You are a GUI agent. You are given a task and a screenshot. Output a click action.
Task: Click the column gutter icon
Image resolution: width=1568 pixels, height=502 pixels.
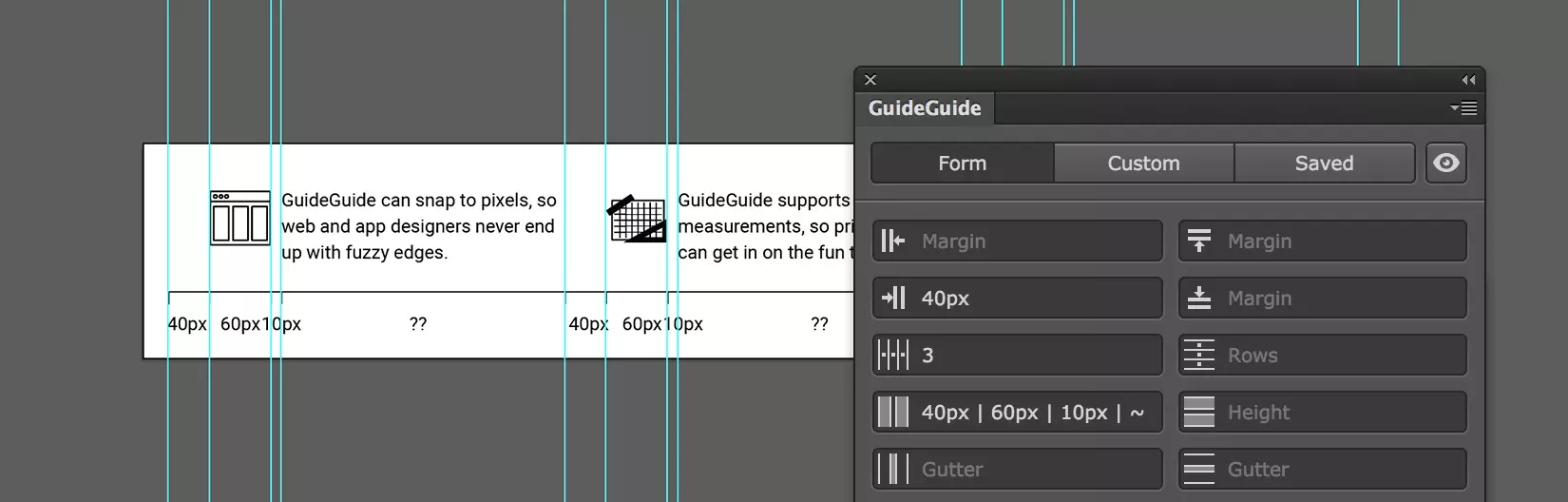(892, 469)
